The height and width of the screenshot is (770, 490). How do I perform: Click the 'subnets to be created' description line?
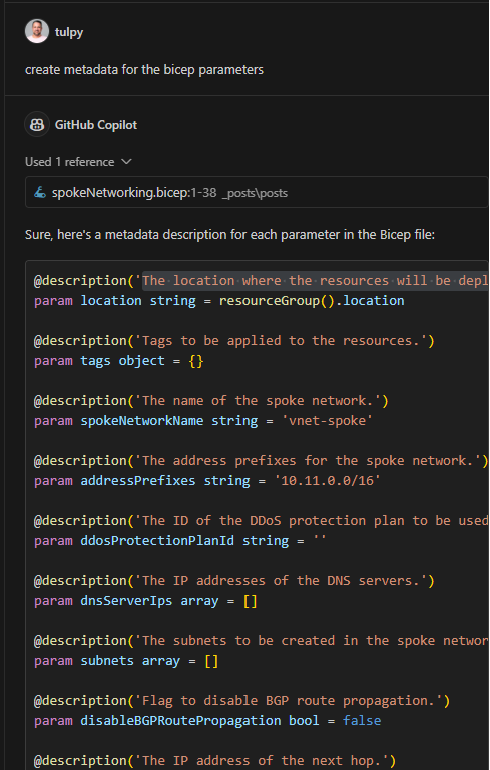pos(261,640)
